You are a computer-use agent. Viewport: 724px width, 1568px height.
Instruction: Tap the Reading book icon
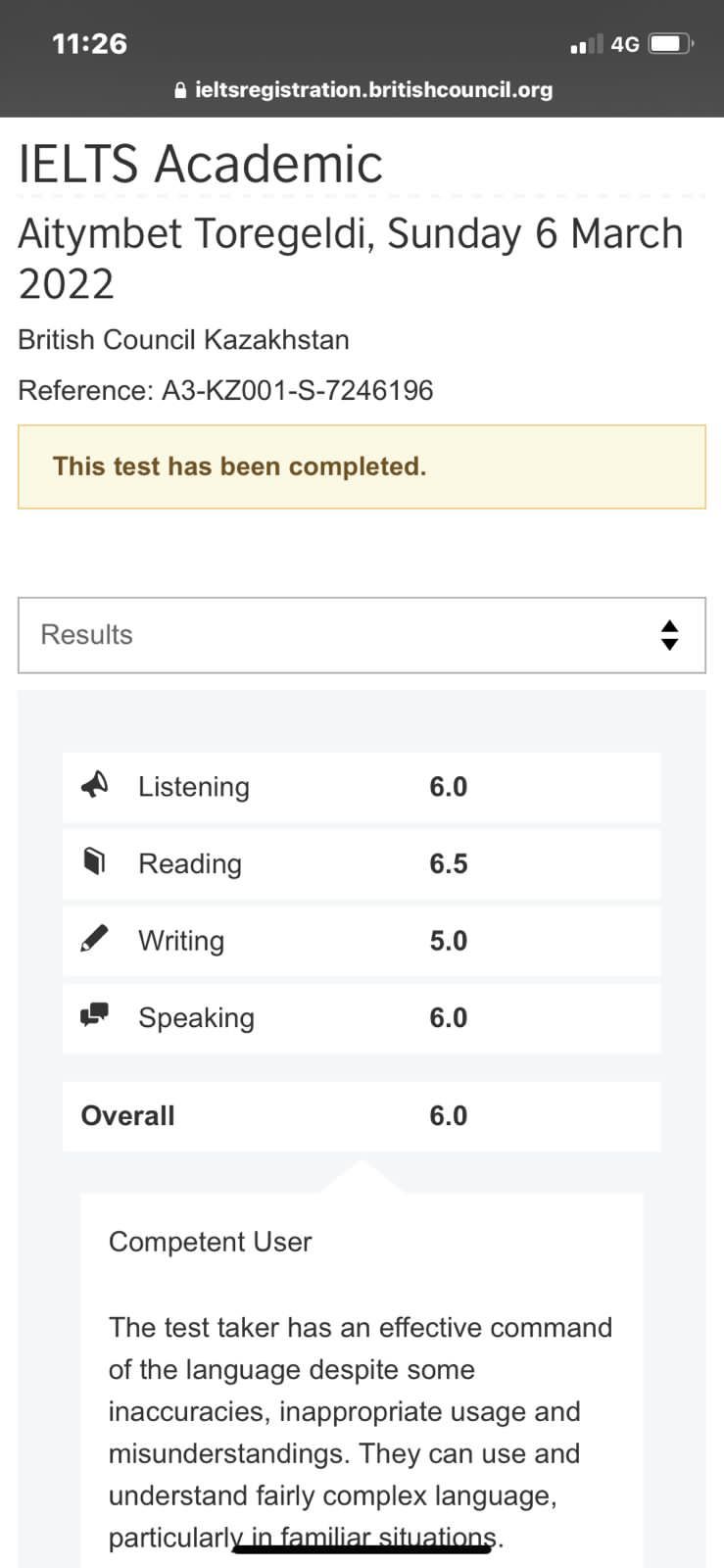click(94, 861)
